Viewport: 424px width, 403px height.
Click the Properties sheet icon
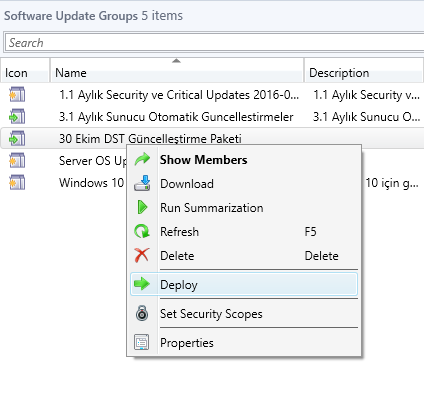tap(142, 342)
